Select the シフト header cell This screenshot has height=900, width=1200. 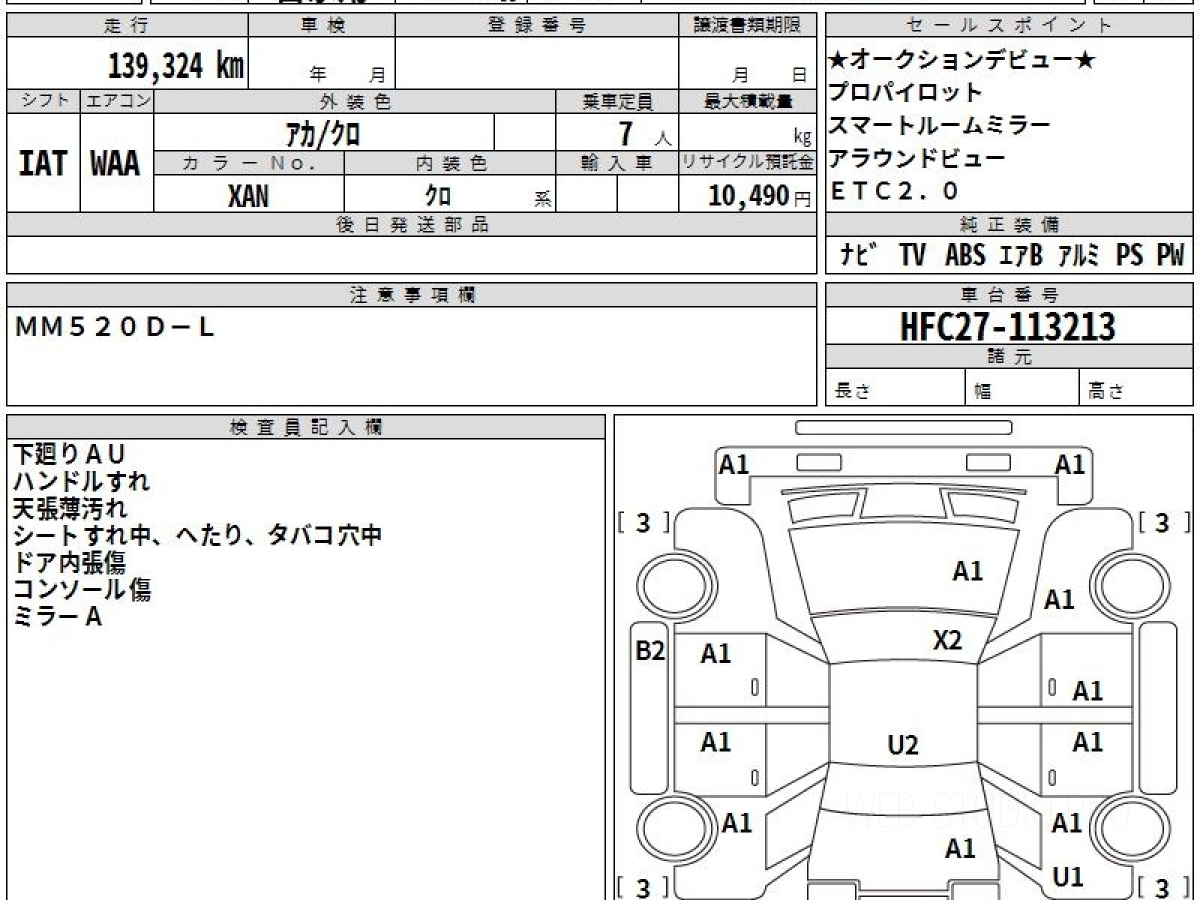coord(43,101)
